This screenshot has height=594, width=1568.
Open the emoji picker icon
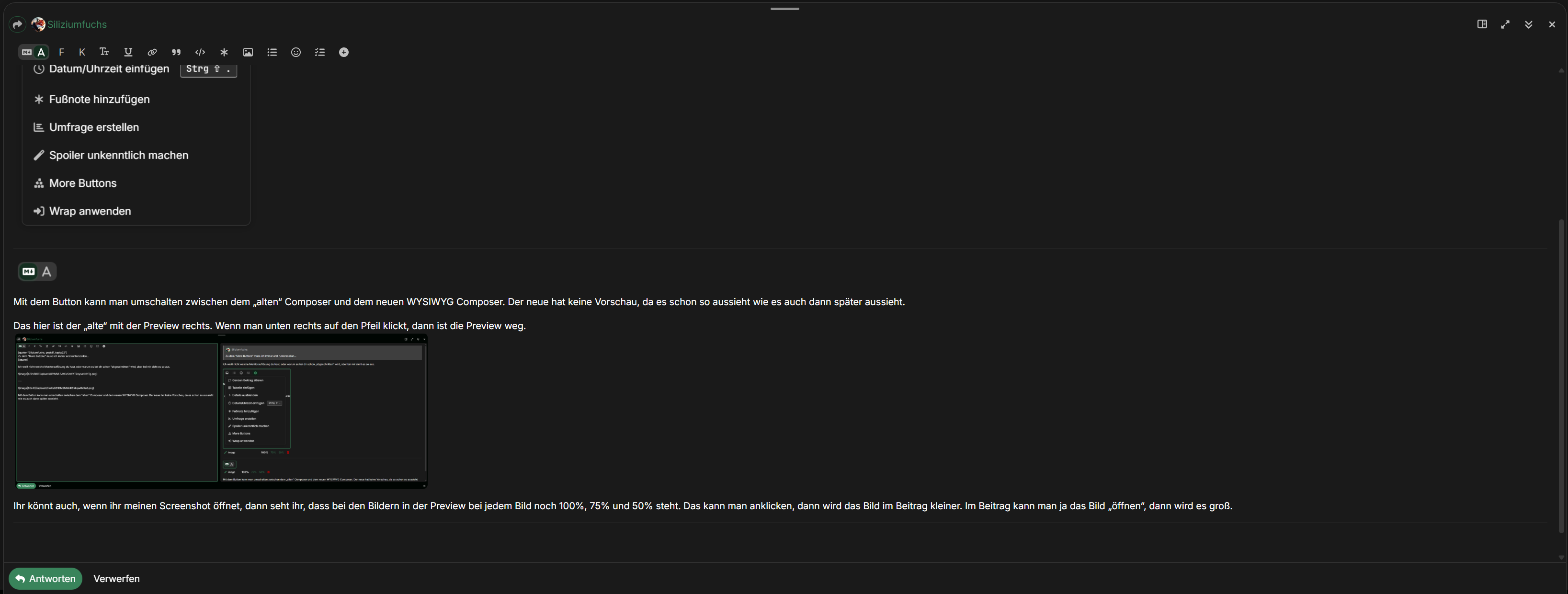point(296,52)
